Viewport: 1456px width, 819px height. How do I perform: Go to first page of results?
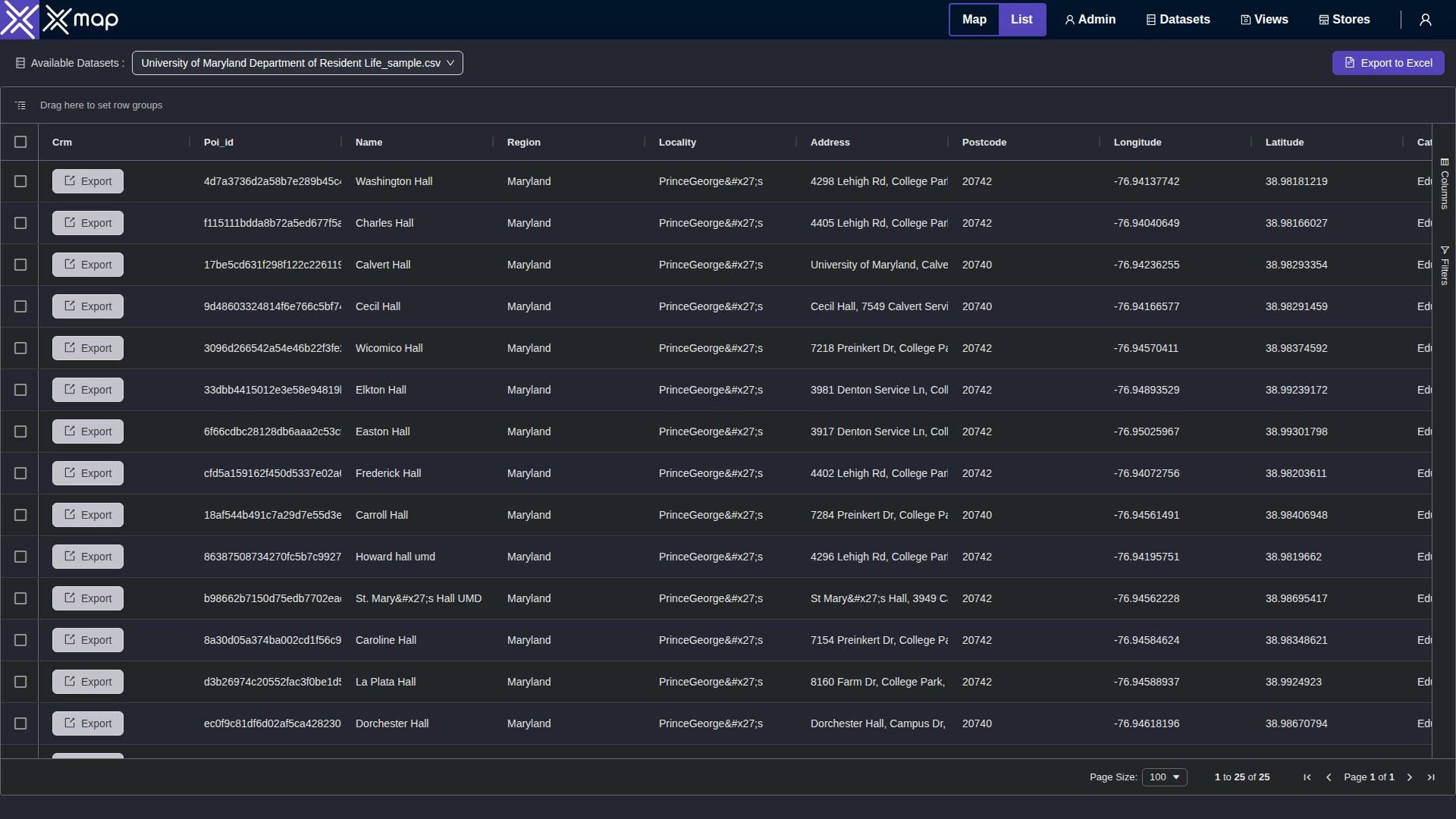[1307, 777]
